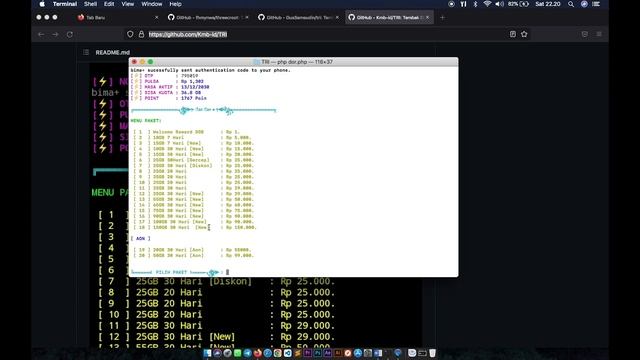Open Wi-Fi status in the menu bar
This screenshot has width=640, height=360.
click(487, 4)
